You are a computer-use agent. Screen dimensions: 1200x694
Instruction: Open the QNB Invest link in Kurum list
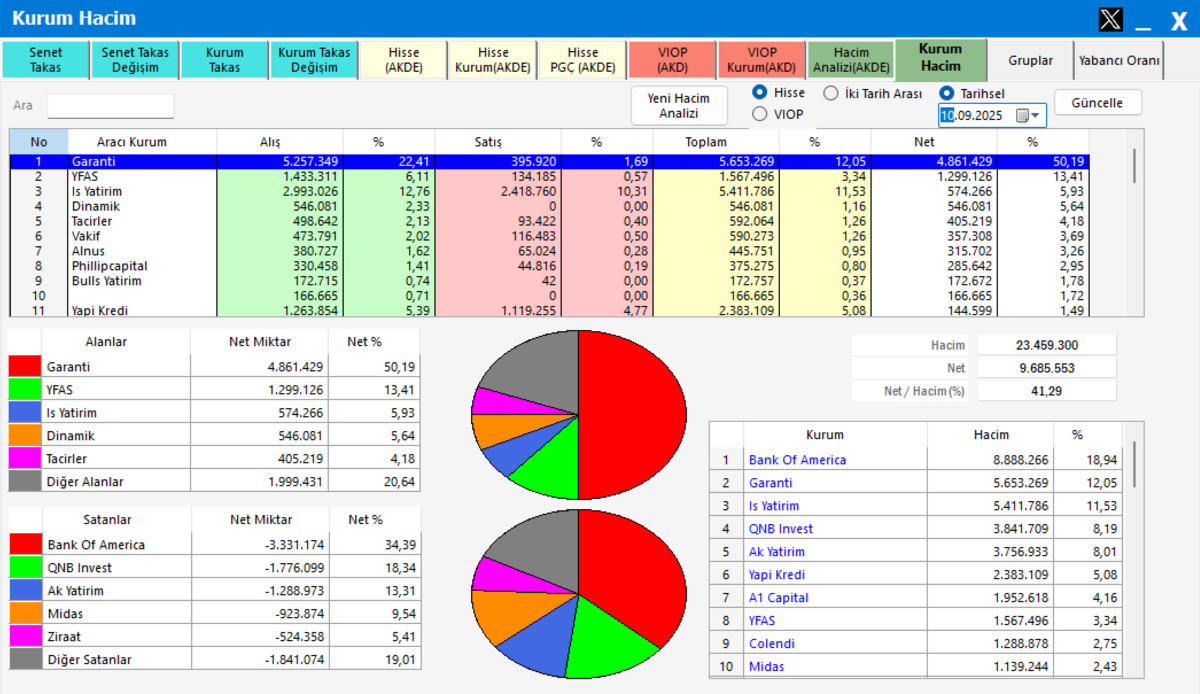(x=781, y=529)
